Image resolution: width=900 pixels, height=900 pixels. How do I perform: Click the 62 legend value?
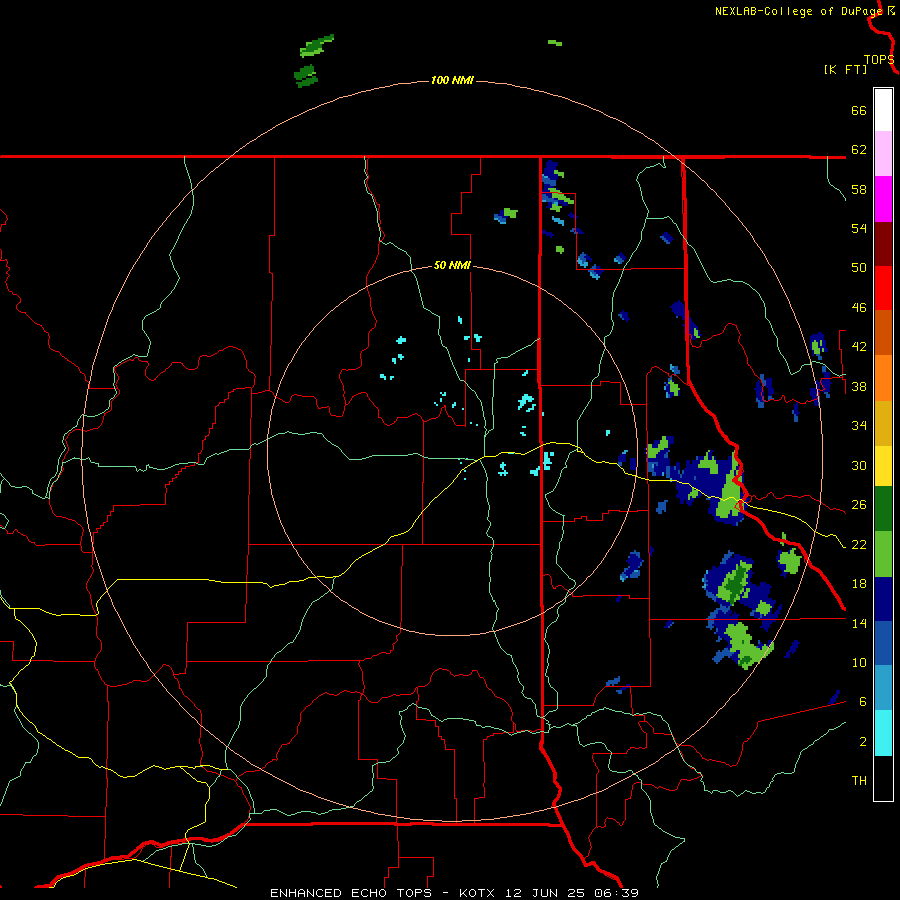(859, 150)
